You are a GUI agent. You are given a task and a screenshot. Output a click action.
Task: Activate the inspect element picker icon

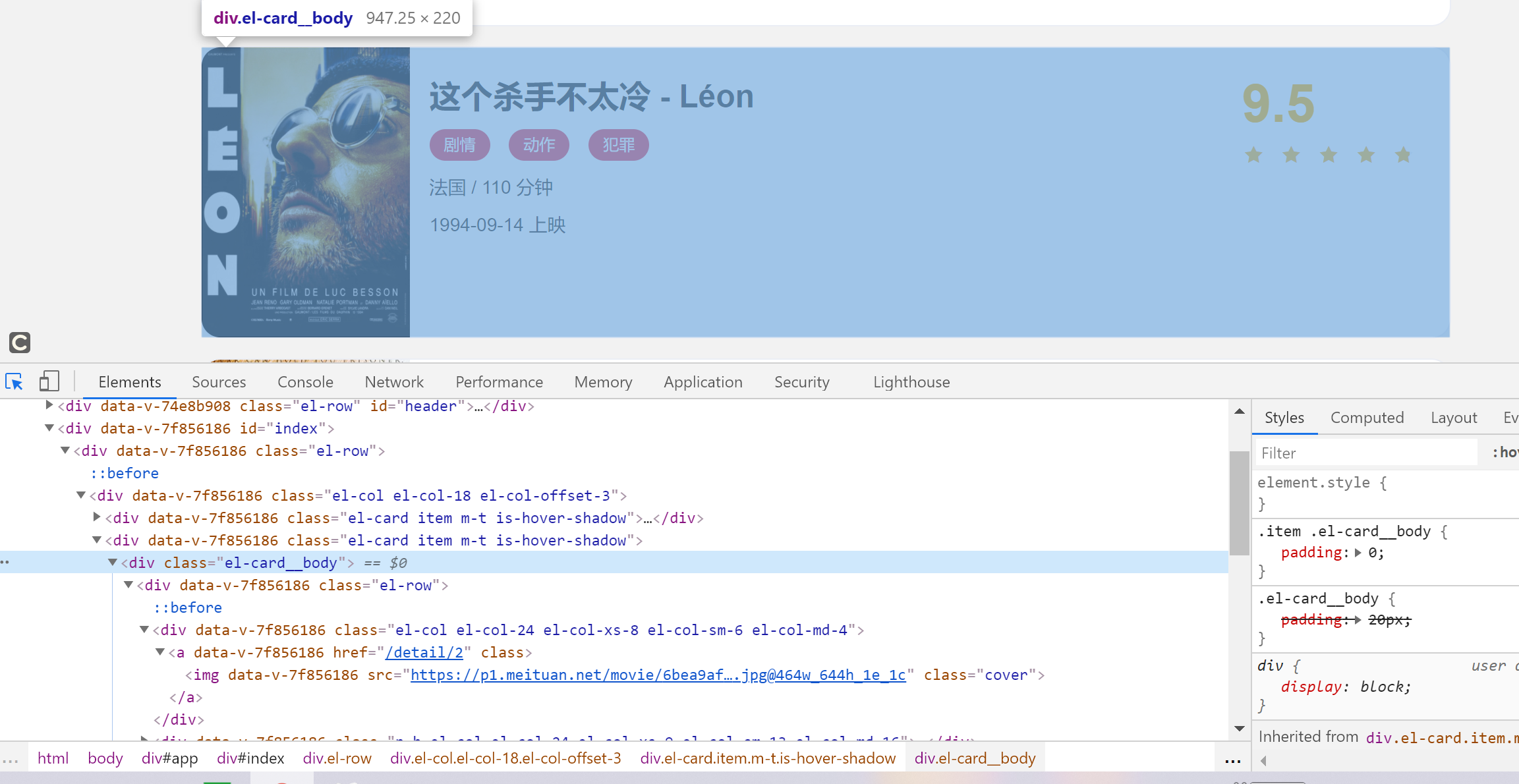tap(14, 382)
